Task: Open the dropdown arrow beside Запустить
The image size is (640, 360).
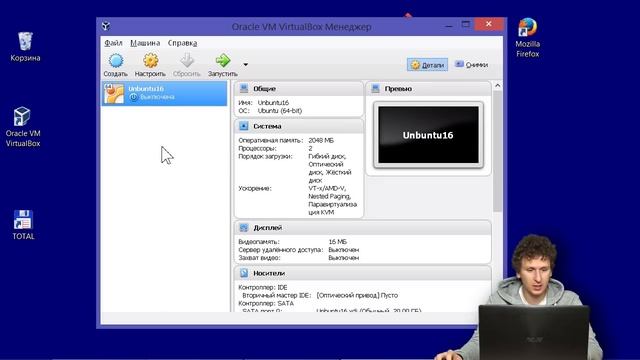Action: [245, 64]
